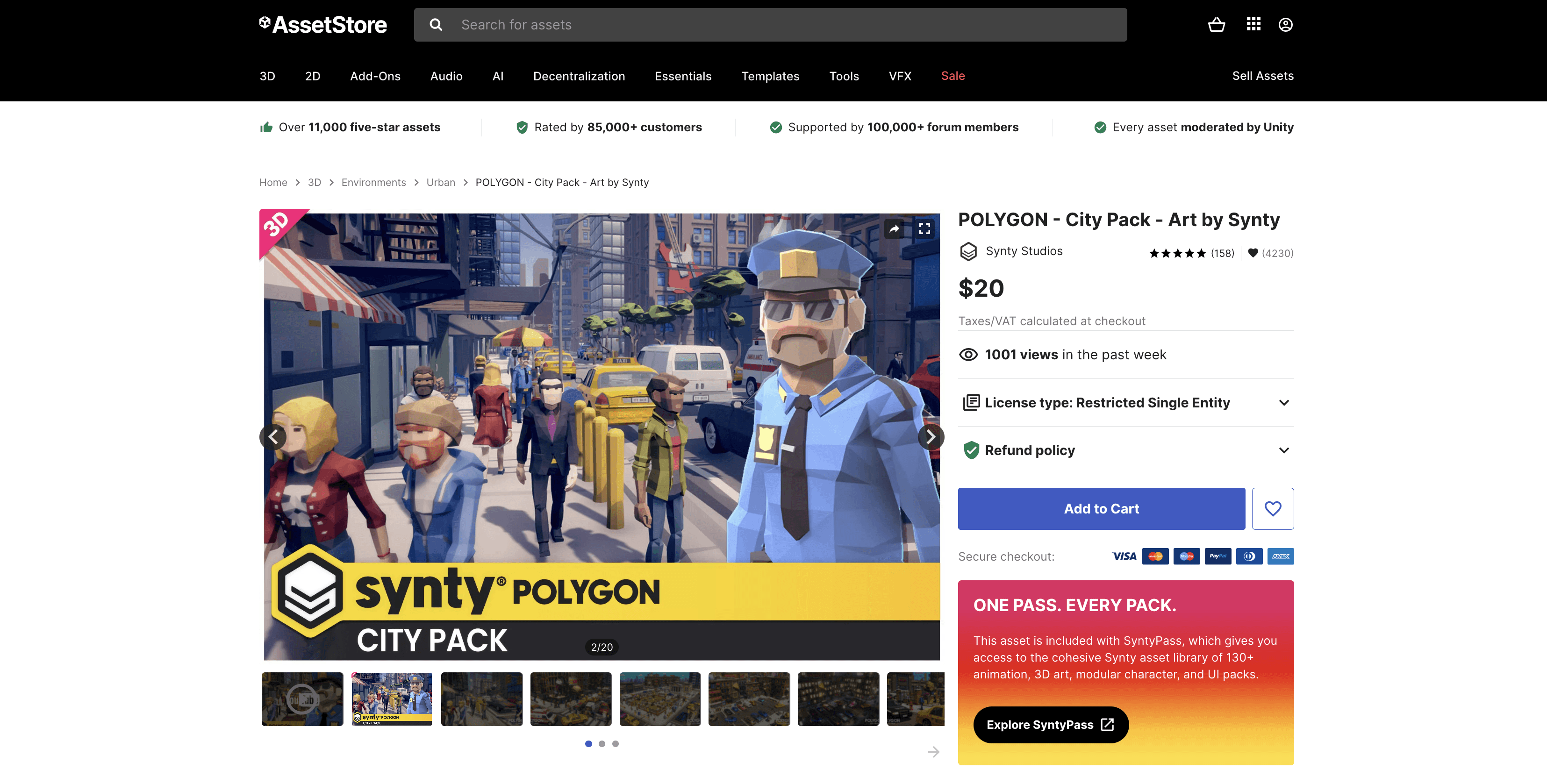This screenshot has height=784, width=1547.
Task: Click the AMEX payment icon
Action: tap(1280, 556)
